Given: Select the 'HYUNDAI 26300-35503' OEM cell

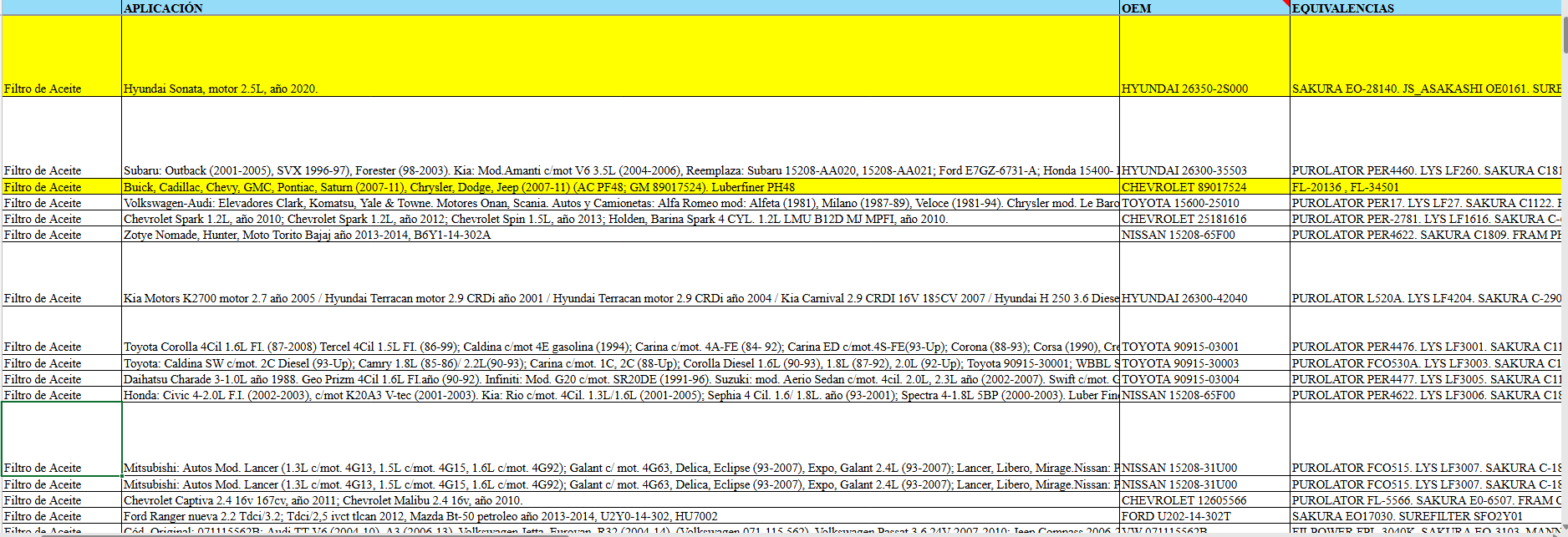Looking at the screenshot, I should click(x=1204, y=138).
